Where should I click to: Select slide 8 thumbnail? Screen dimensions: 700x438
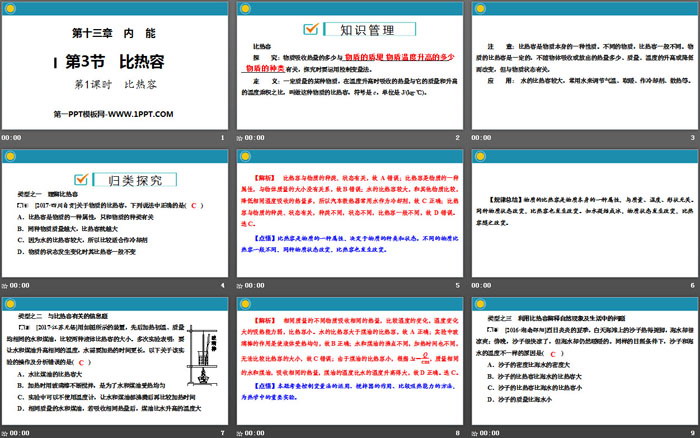pos(350,361)
